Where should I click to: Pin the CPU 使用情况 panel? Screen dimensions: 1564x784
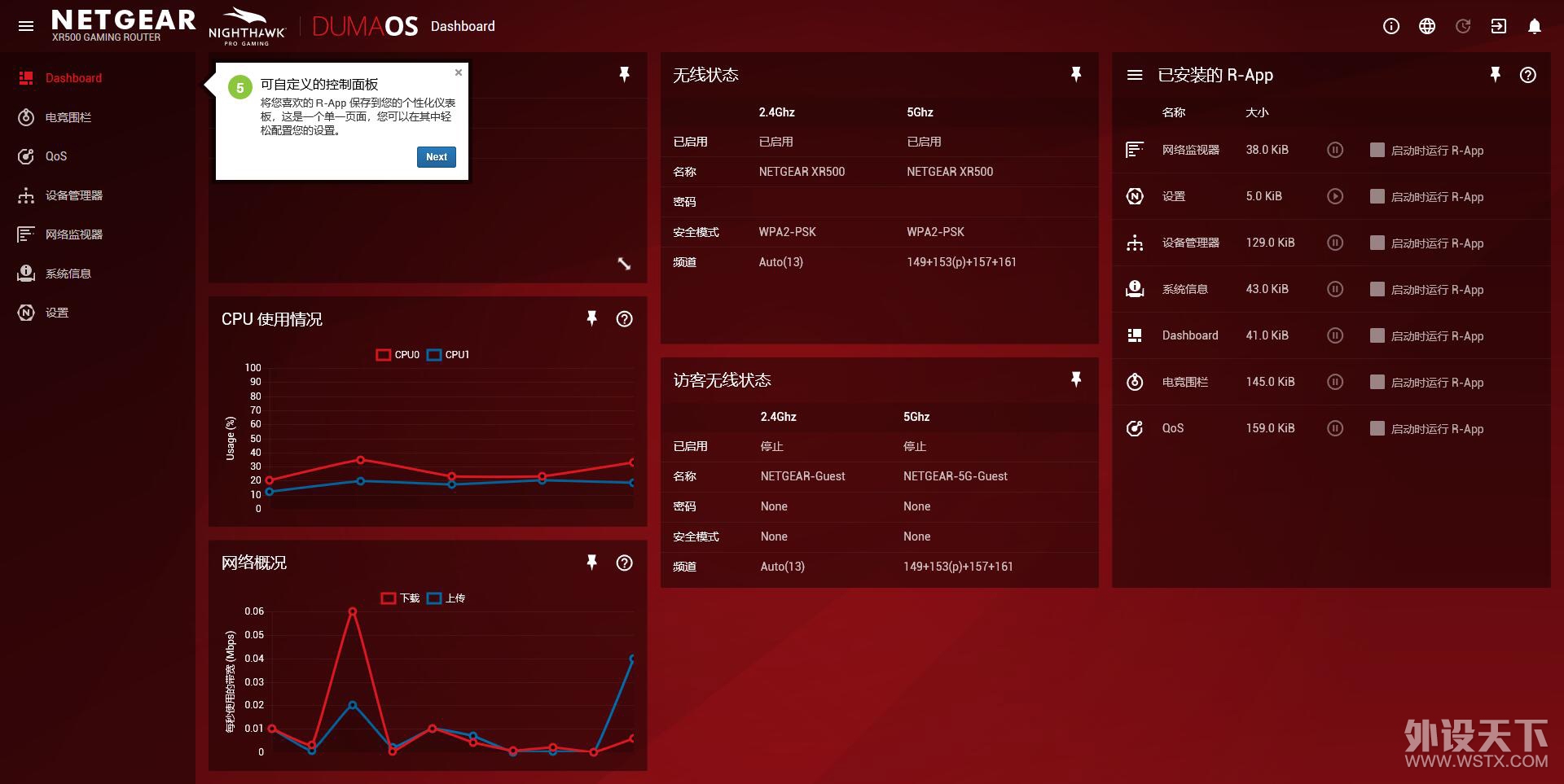point(592,318)
